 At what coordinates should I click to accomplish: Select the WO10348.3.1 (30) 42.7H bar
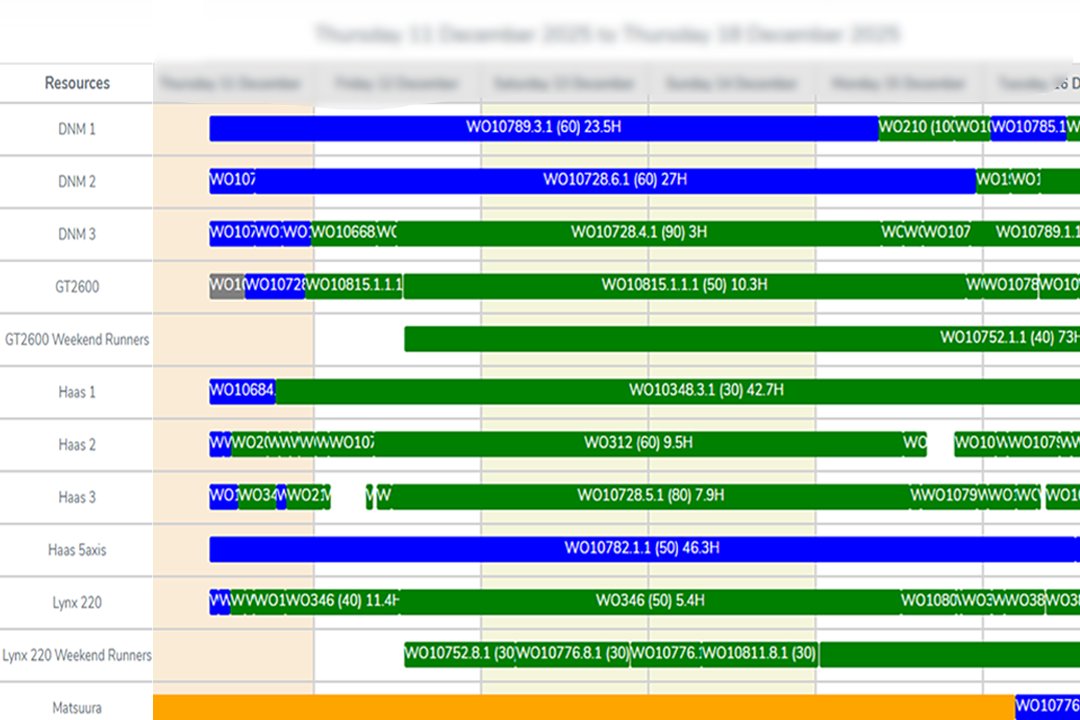678,391
